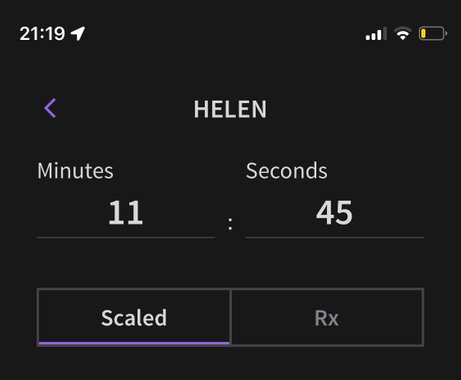461x380 pixels.
Task: Tap the low battery indicator icon
Action: point(433,34)
